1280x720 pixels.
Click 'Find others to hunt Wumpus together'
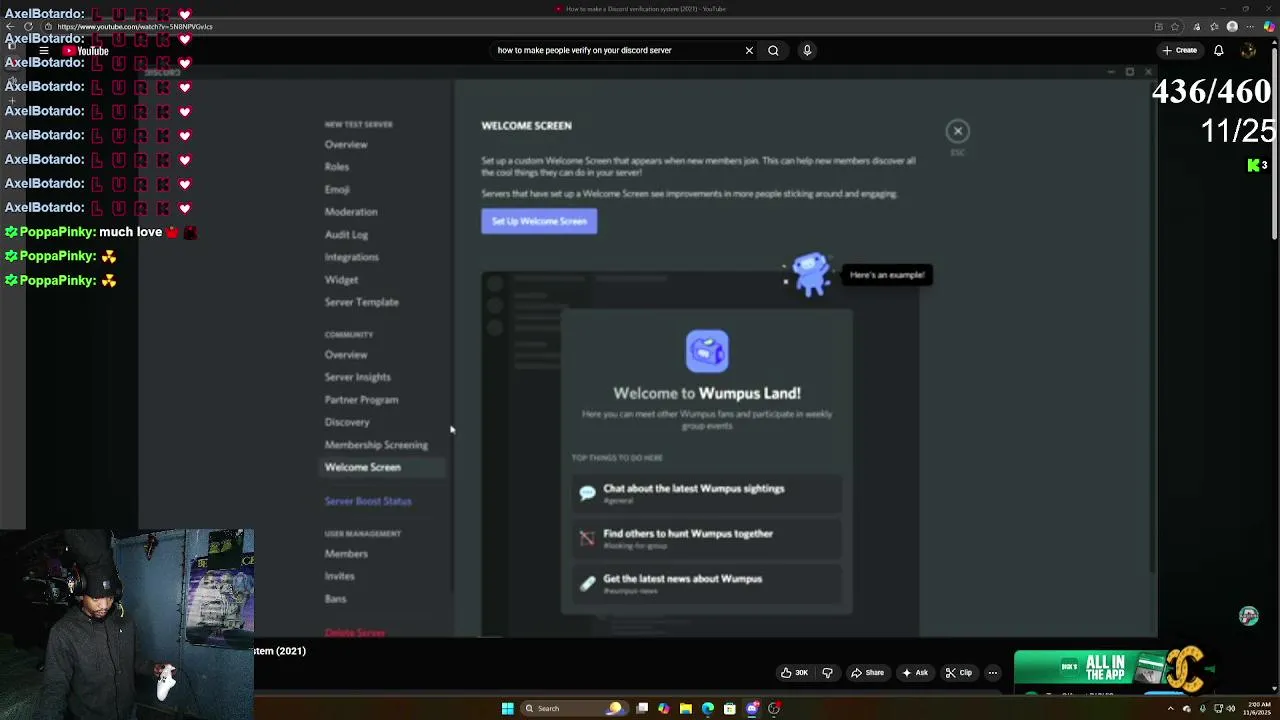pos(707,538)
